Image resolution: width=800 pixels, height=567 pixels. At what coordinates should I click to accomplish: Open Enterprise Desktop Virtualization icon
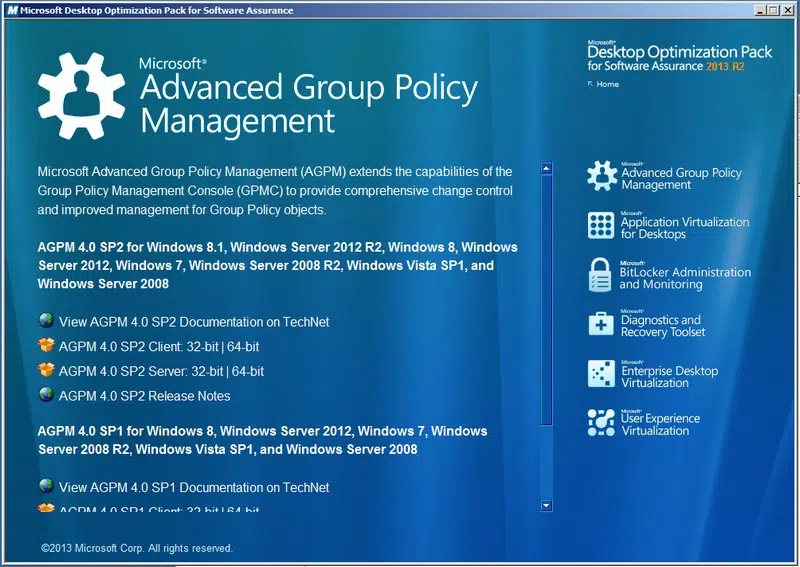pos(601,374)
